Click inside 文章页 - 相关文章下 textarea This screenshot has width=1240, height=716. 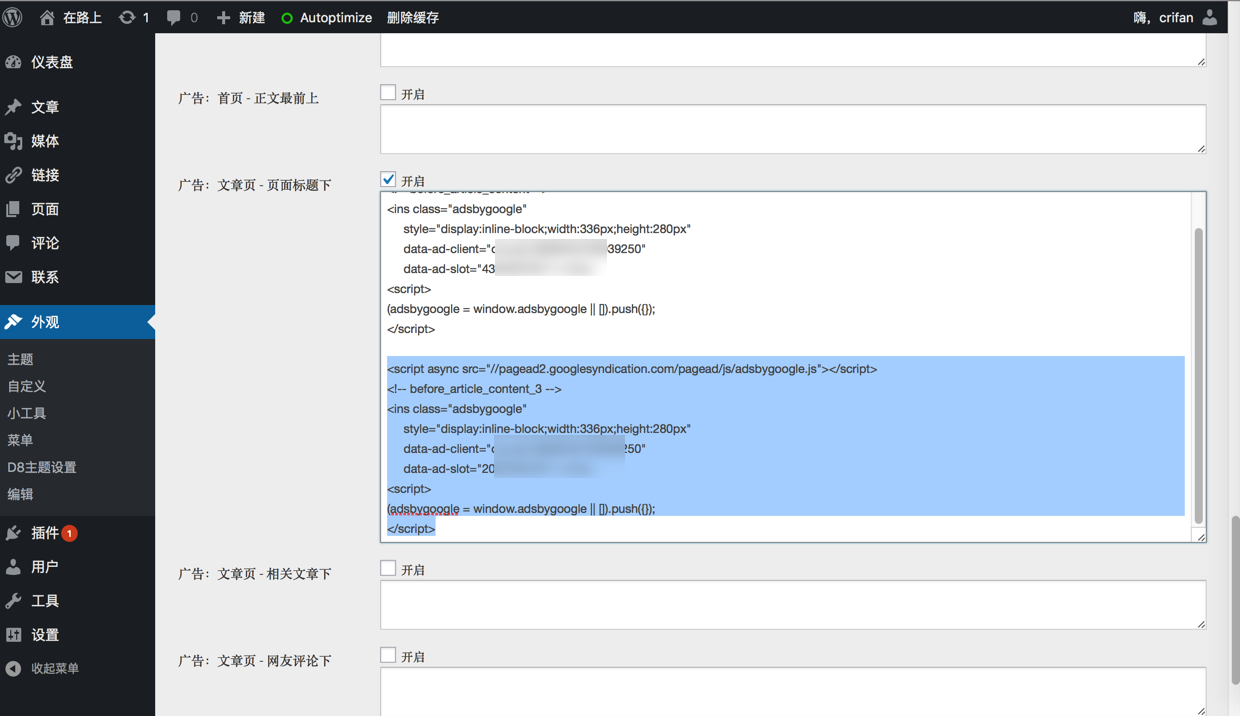pyautogui.click(x=793, y=605)
